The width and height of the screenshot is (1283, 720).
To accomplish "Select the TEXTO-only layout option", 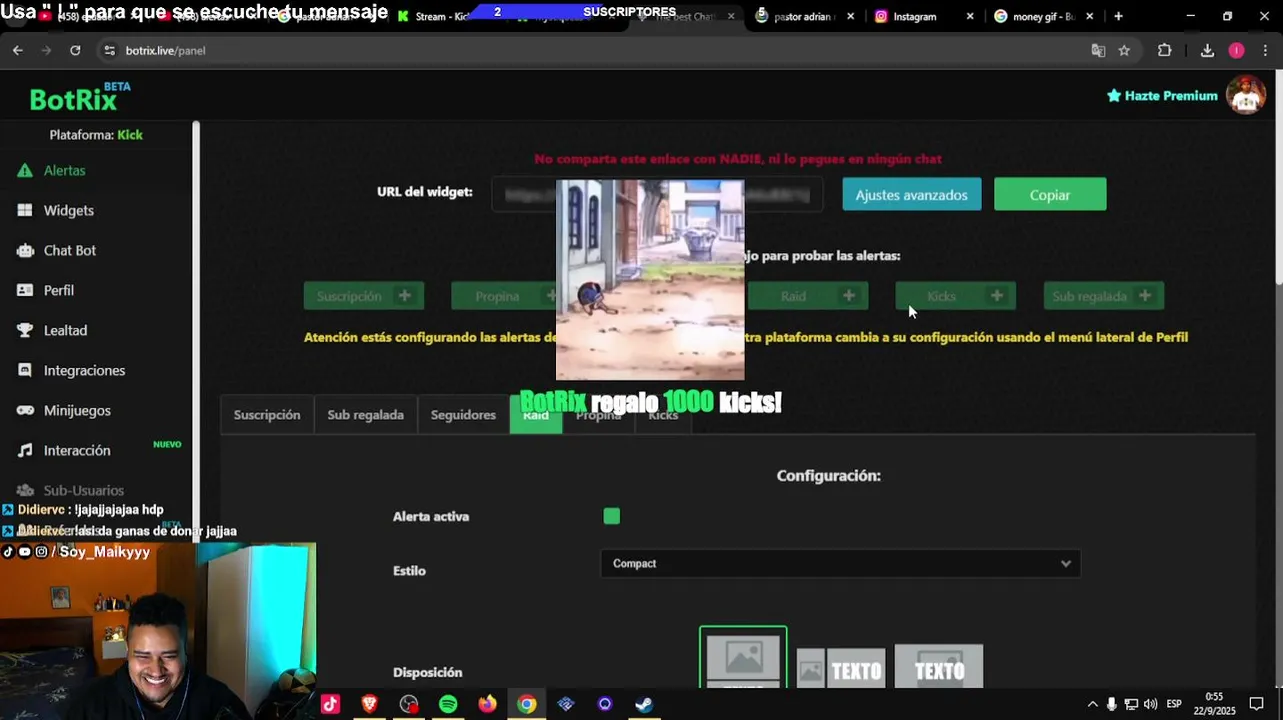I will tap(939, 668).
